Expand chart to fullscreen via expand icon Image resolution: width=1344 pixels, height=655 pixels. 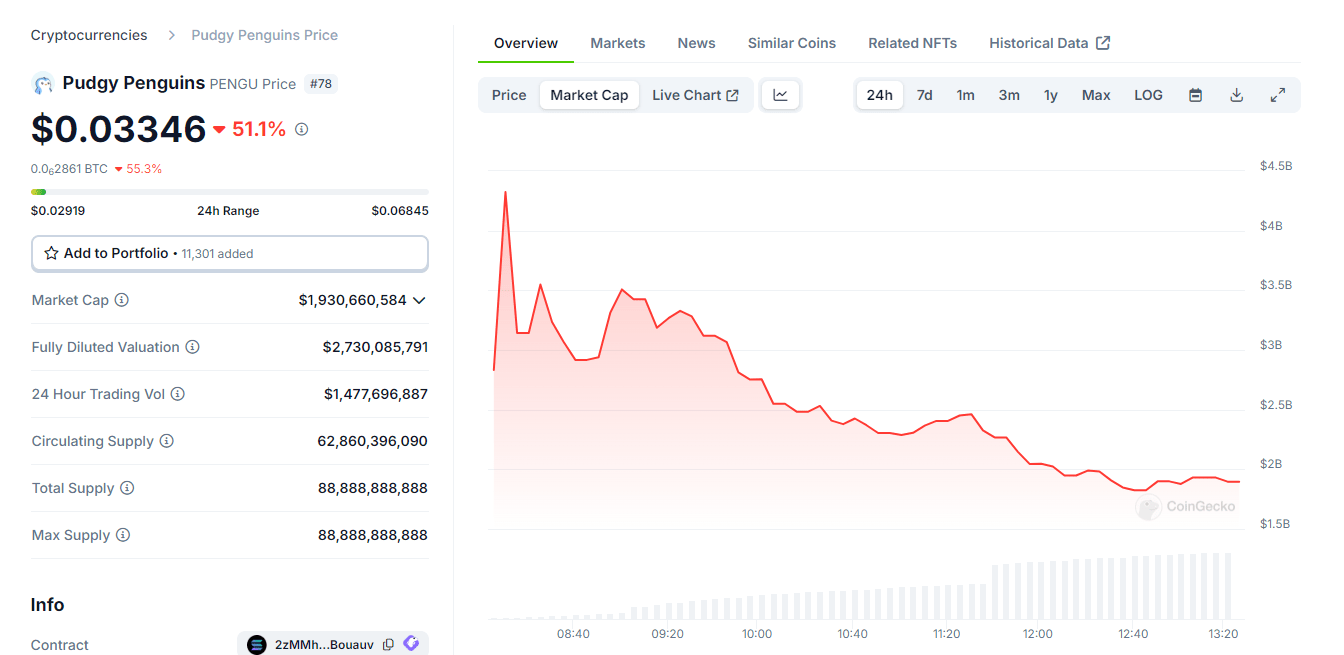click(1277, 94)
